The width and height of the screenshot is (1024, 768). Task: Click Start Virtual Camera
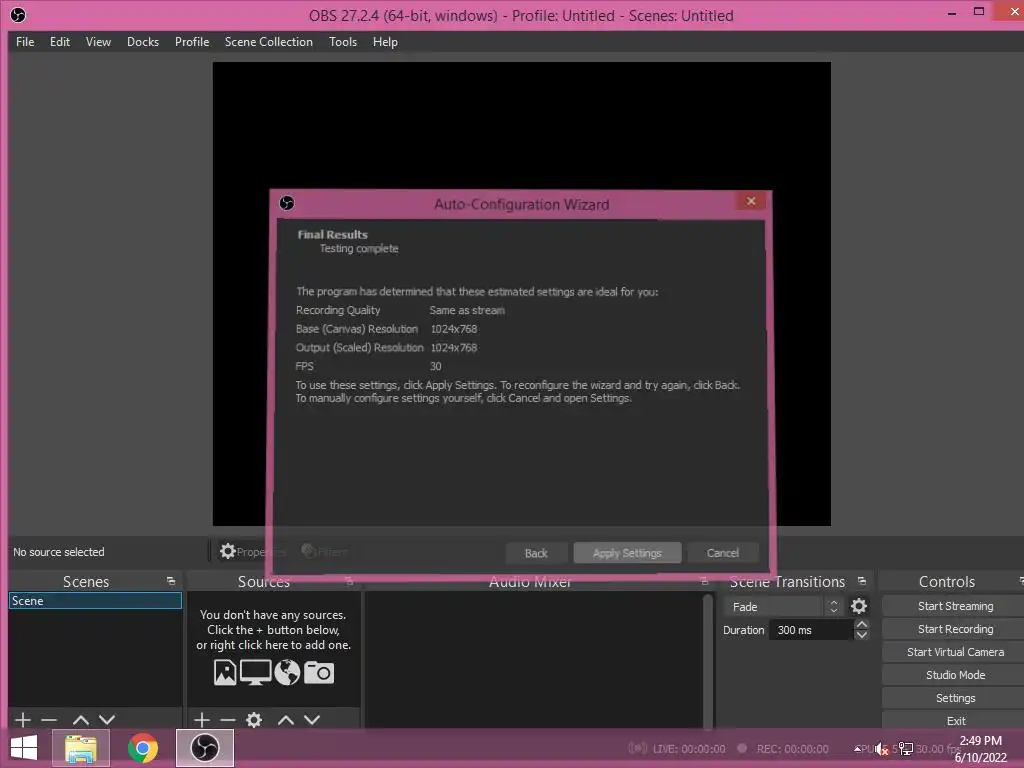(x=955, y=652)
